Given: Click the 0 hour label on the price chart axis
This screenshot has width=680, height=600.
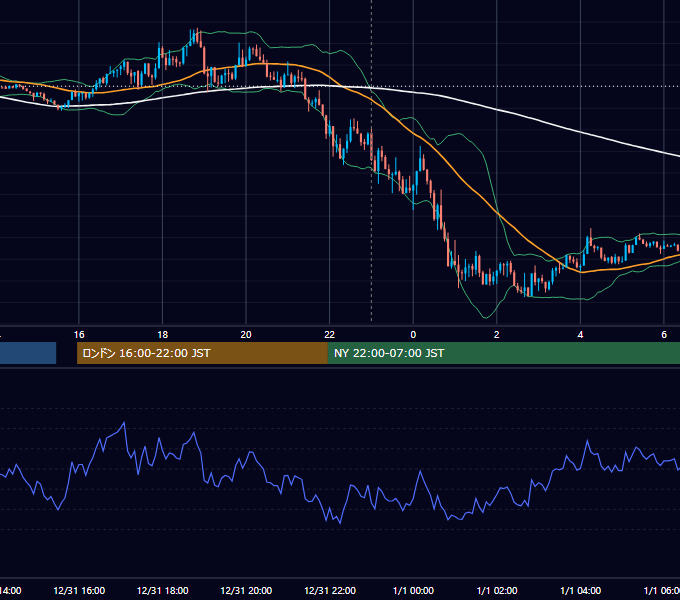Looking at the screenshot, I should point(413,335).
